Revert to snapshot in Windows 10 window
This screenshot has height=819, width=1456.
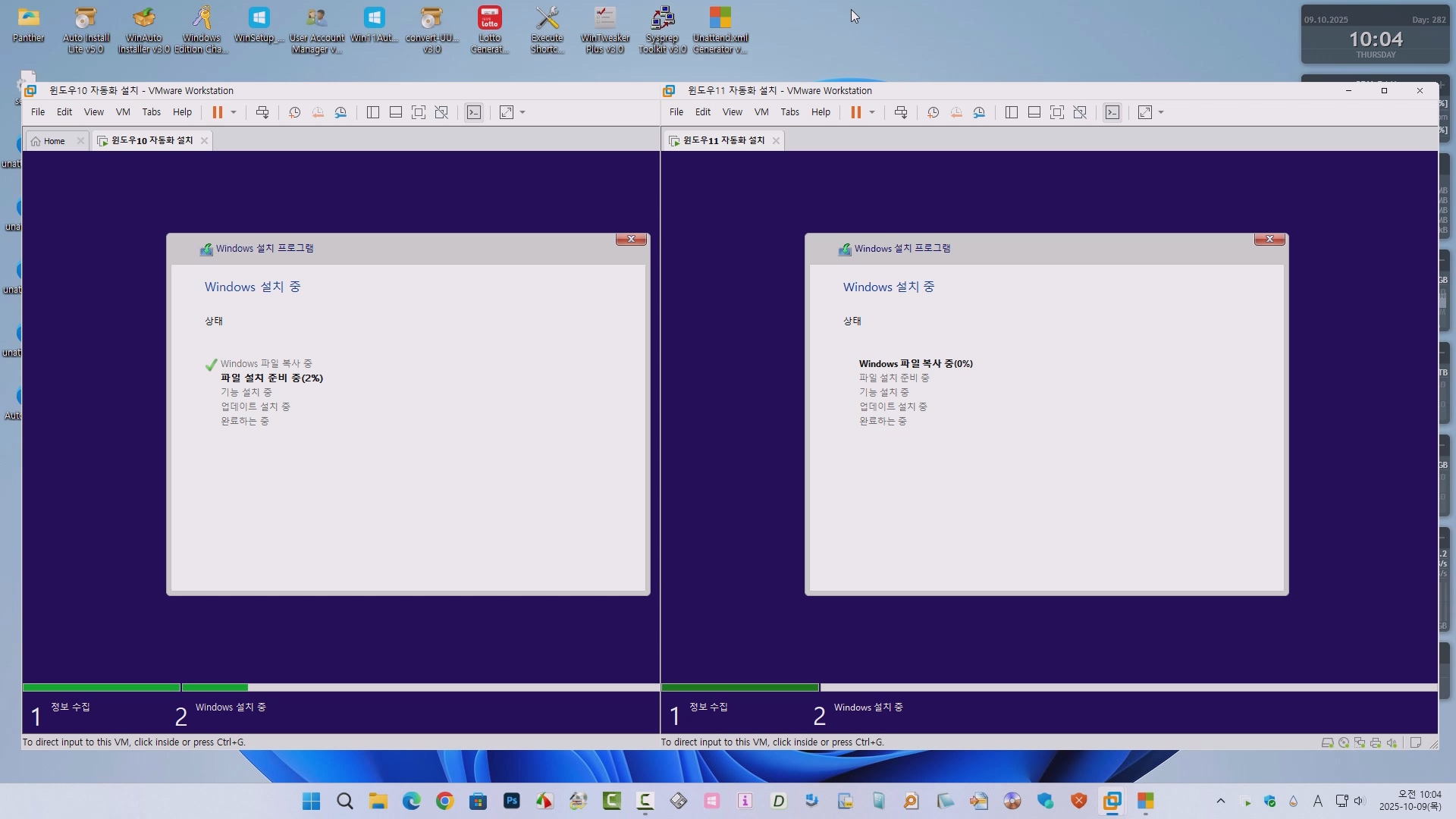pos(318,112)
